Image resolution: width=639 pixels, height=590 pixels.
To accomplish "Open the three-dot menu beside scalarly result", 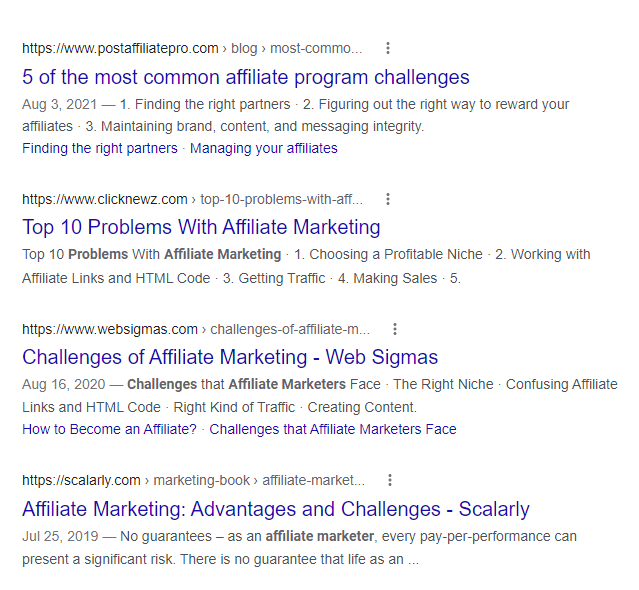I will [x=390, y=480].
